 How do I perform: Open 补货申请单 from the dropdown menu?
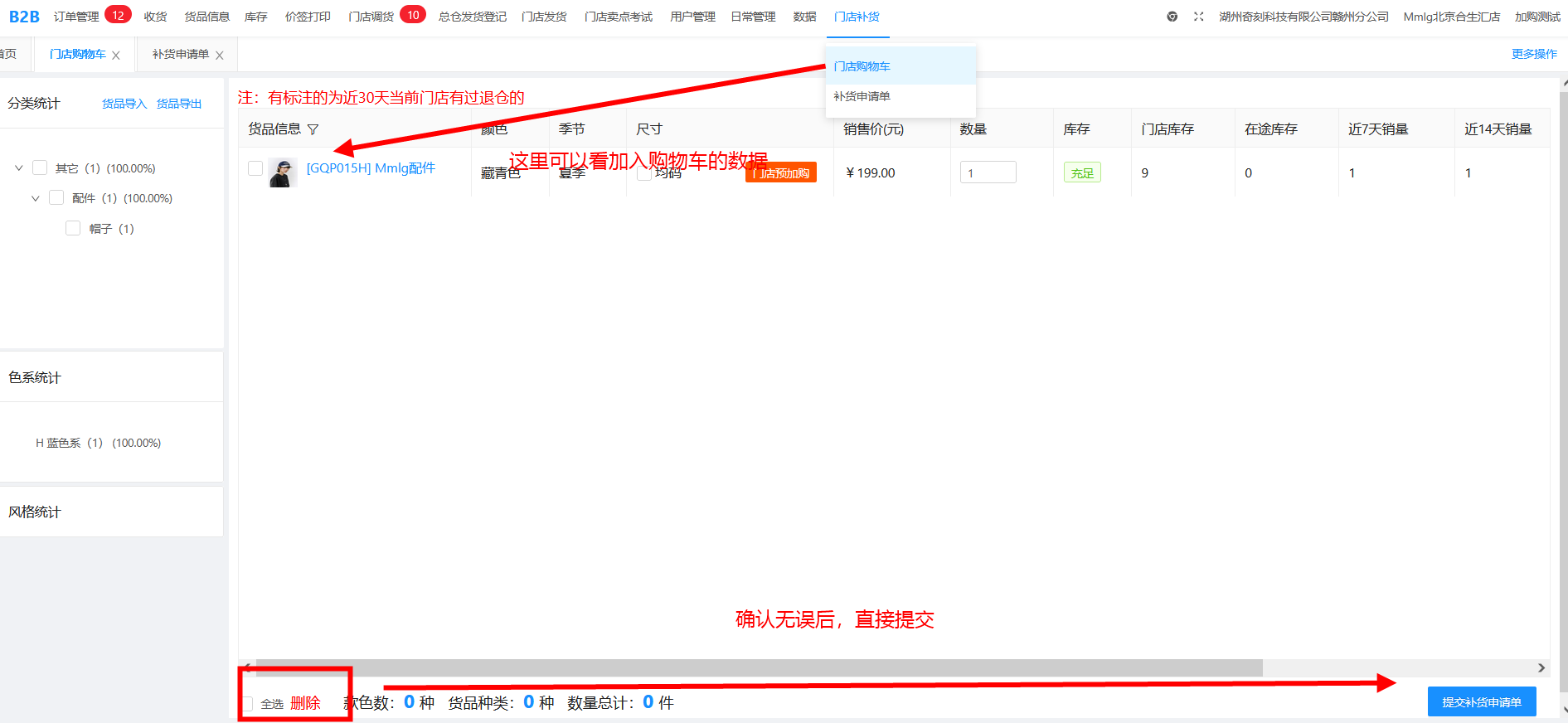(862, 96)
